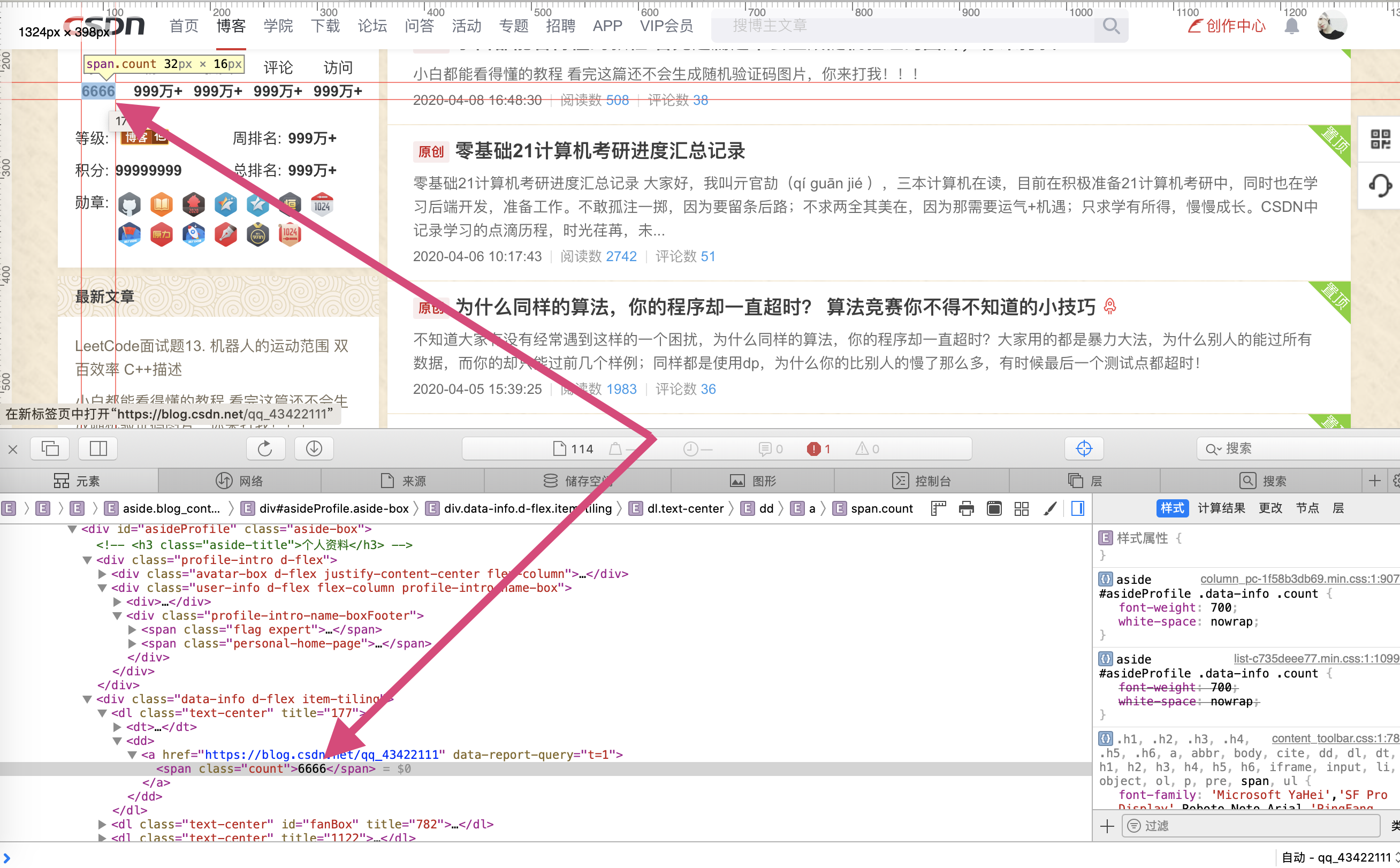Reload the page from inspector toolbar
The image size is (1400, 868).
click(265, 448)
